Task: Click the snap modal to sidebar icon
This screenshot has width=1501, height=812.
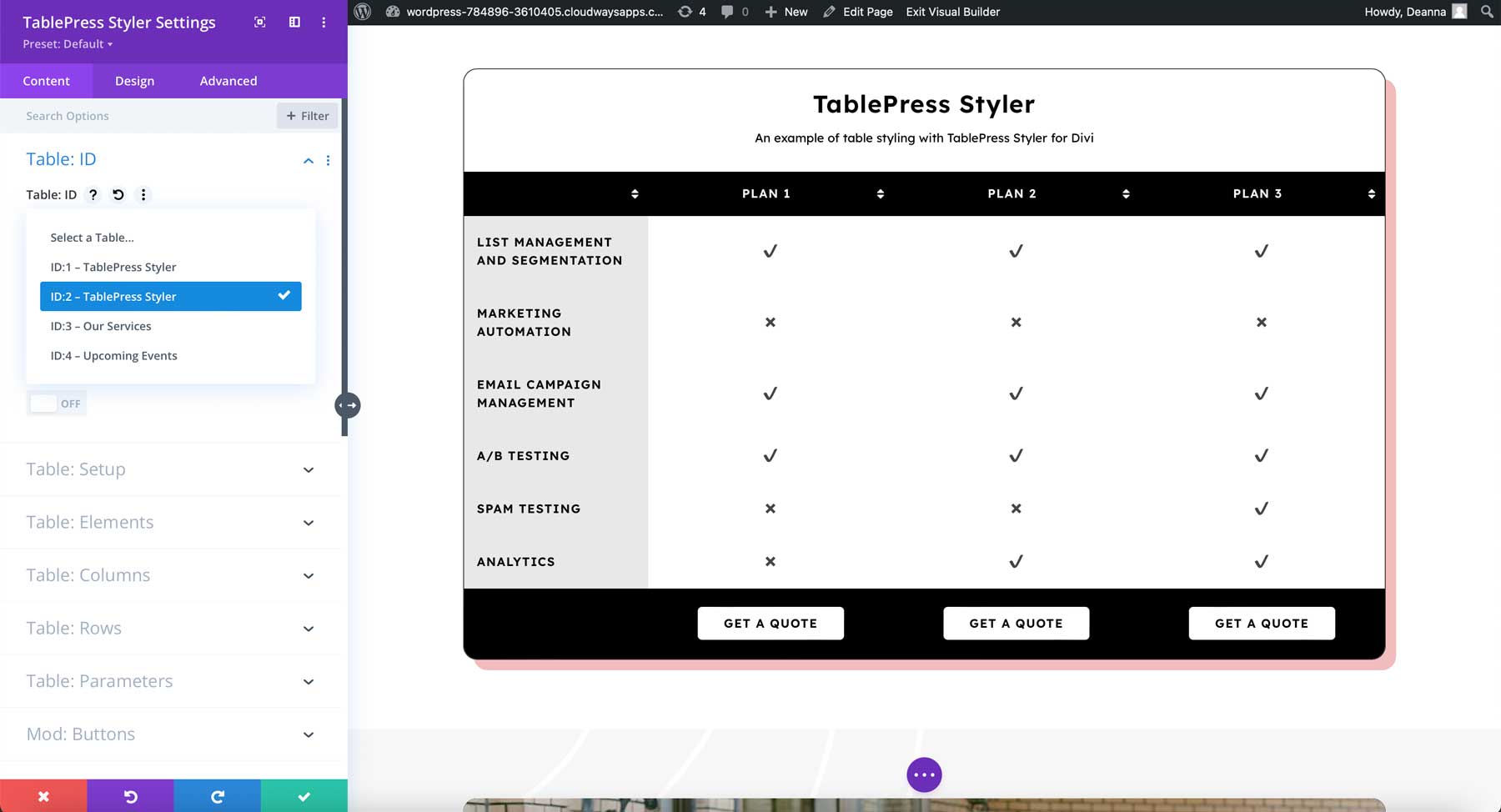Action: click(294, 23)
